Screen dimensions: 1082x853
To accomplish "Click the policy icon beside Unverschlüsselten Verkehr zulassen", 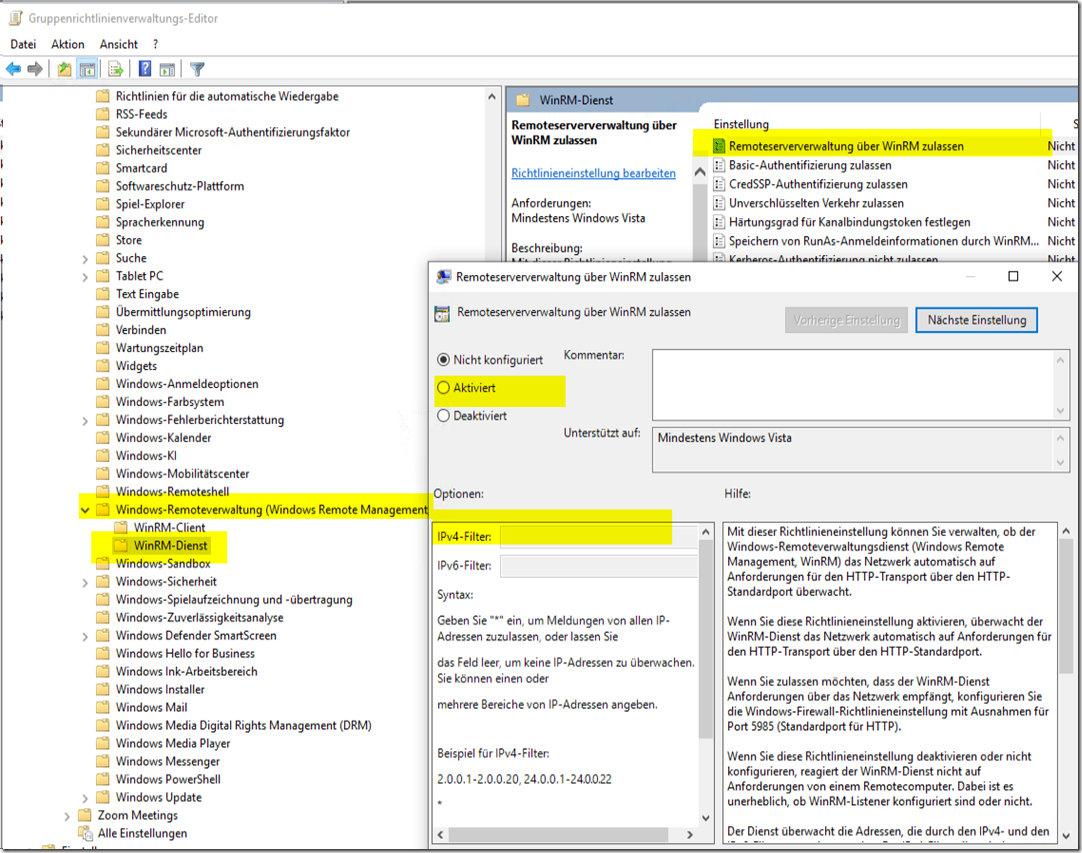I will (x=719, y=203).
